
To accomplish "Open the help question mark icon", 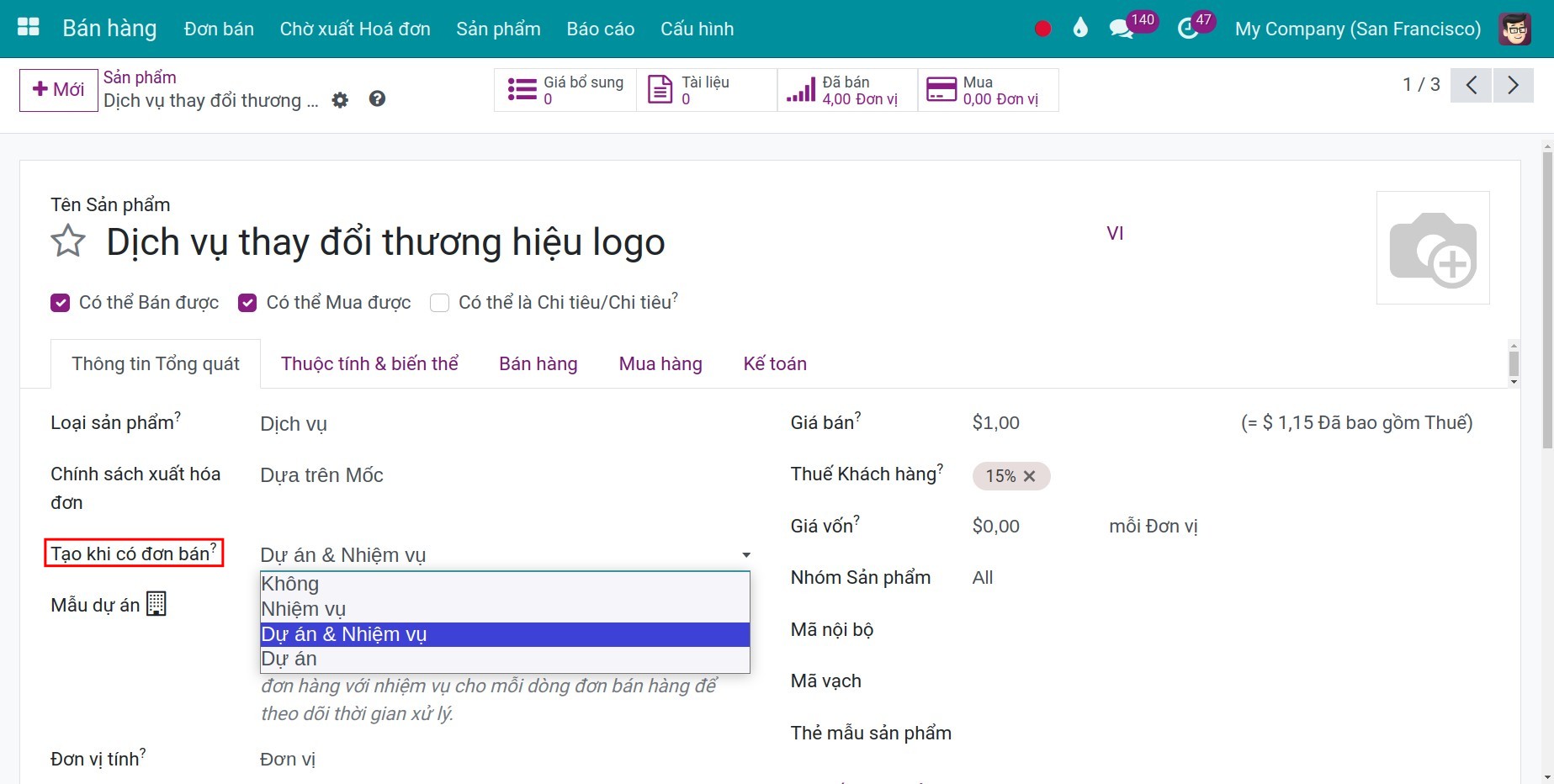I will (377, 99).
